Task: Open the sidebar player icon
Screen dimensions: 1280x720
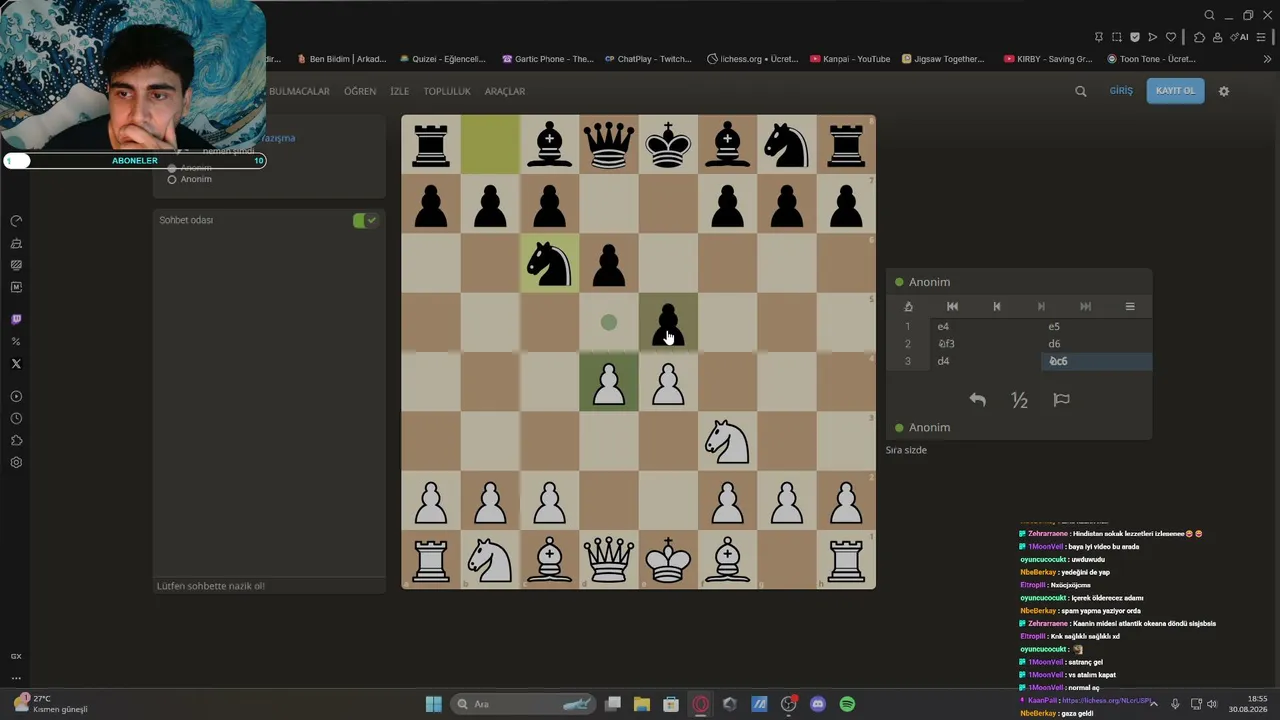Action: 16,397
